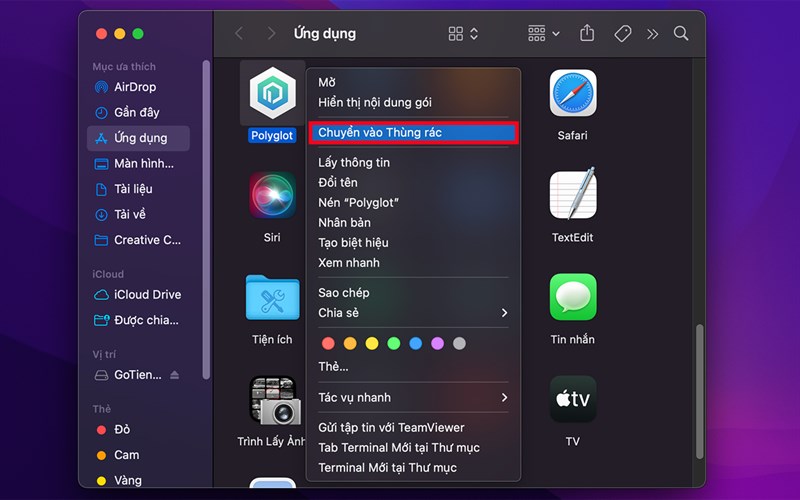Apply the orange tag color dot
The width and height of the screenshot is (800, 500).
(x=350, y=343)
